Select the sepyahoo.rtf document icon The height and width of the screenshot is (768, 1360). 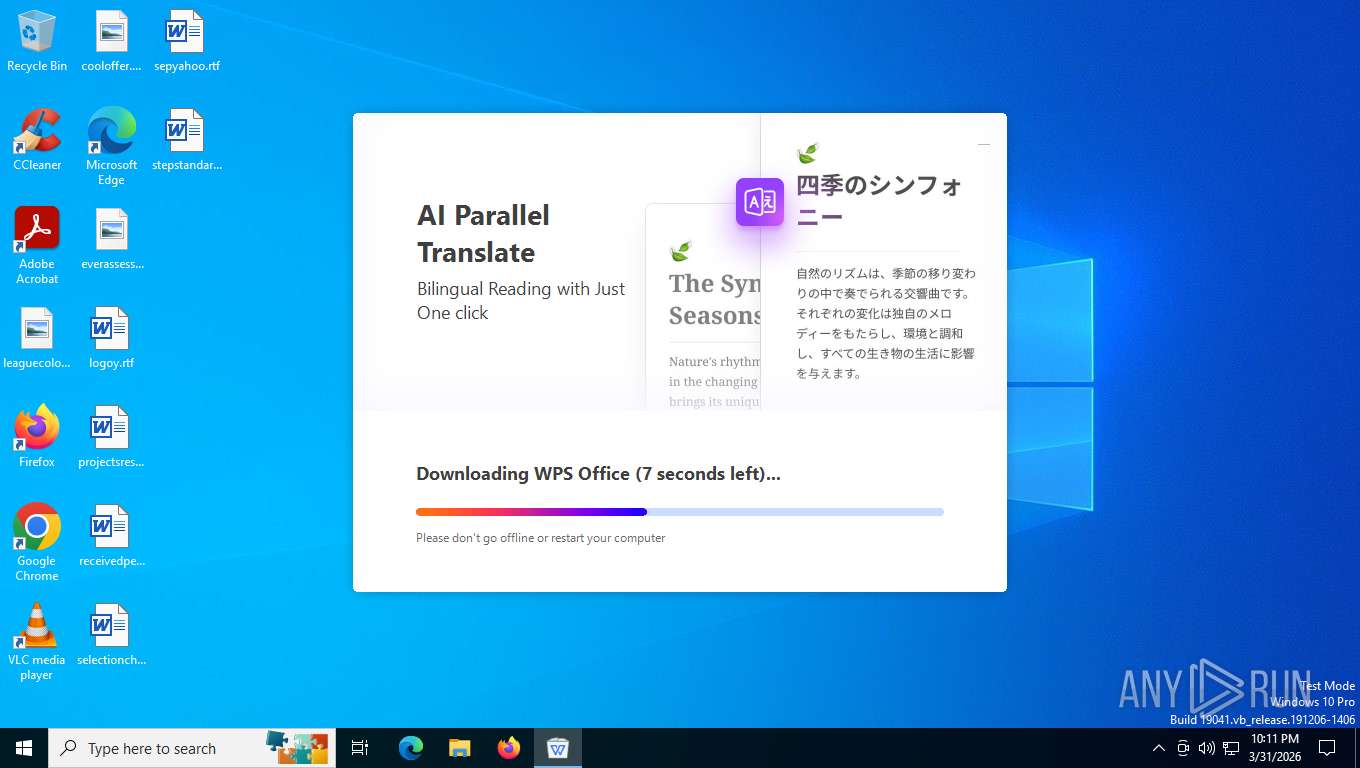tap(186, 41)
